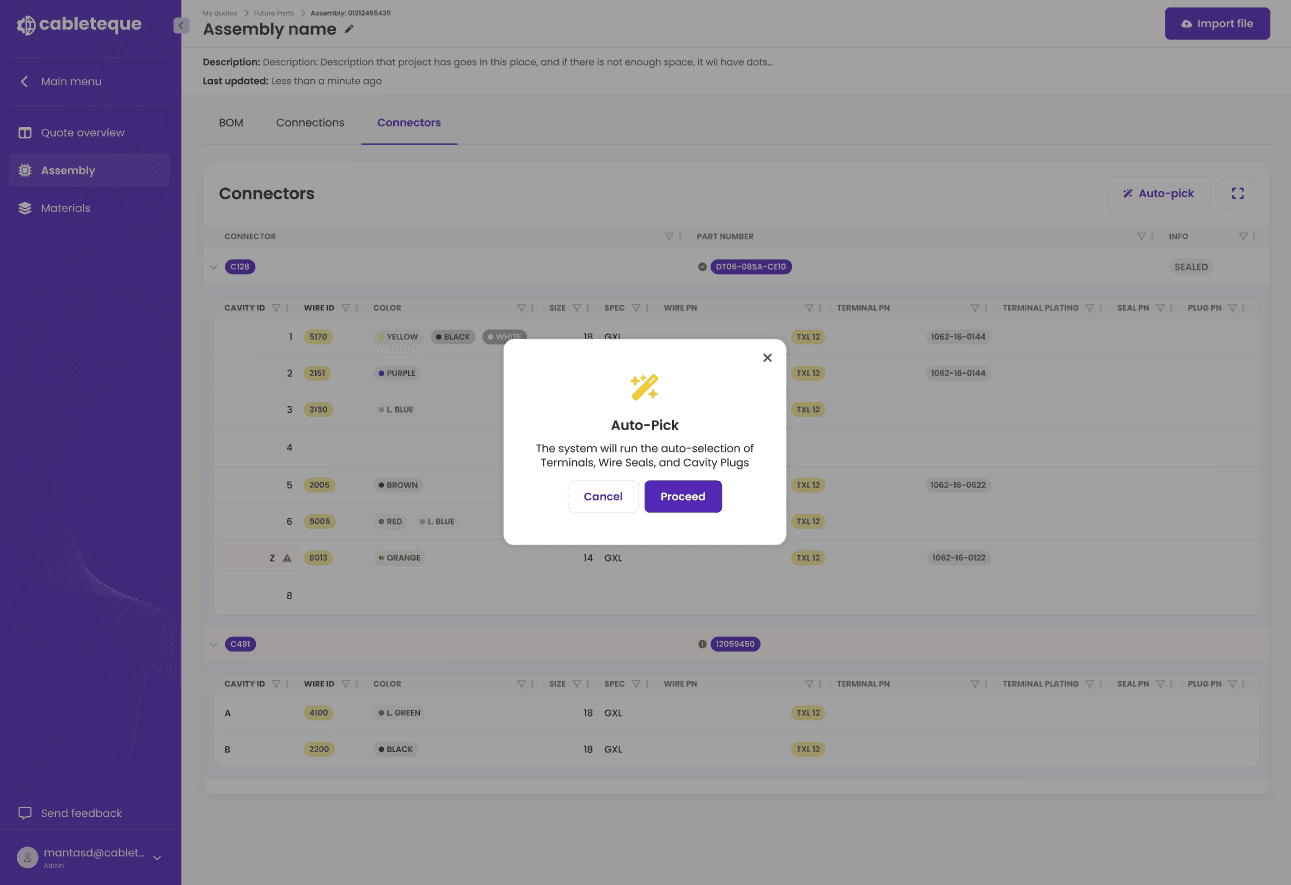Cancel the Auto-Pick dialog
The height and width of the screenshot is (885, 1291).
603,496
